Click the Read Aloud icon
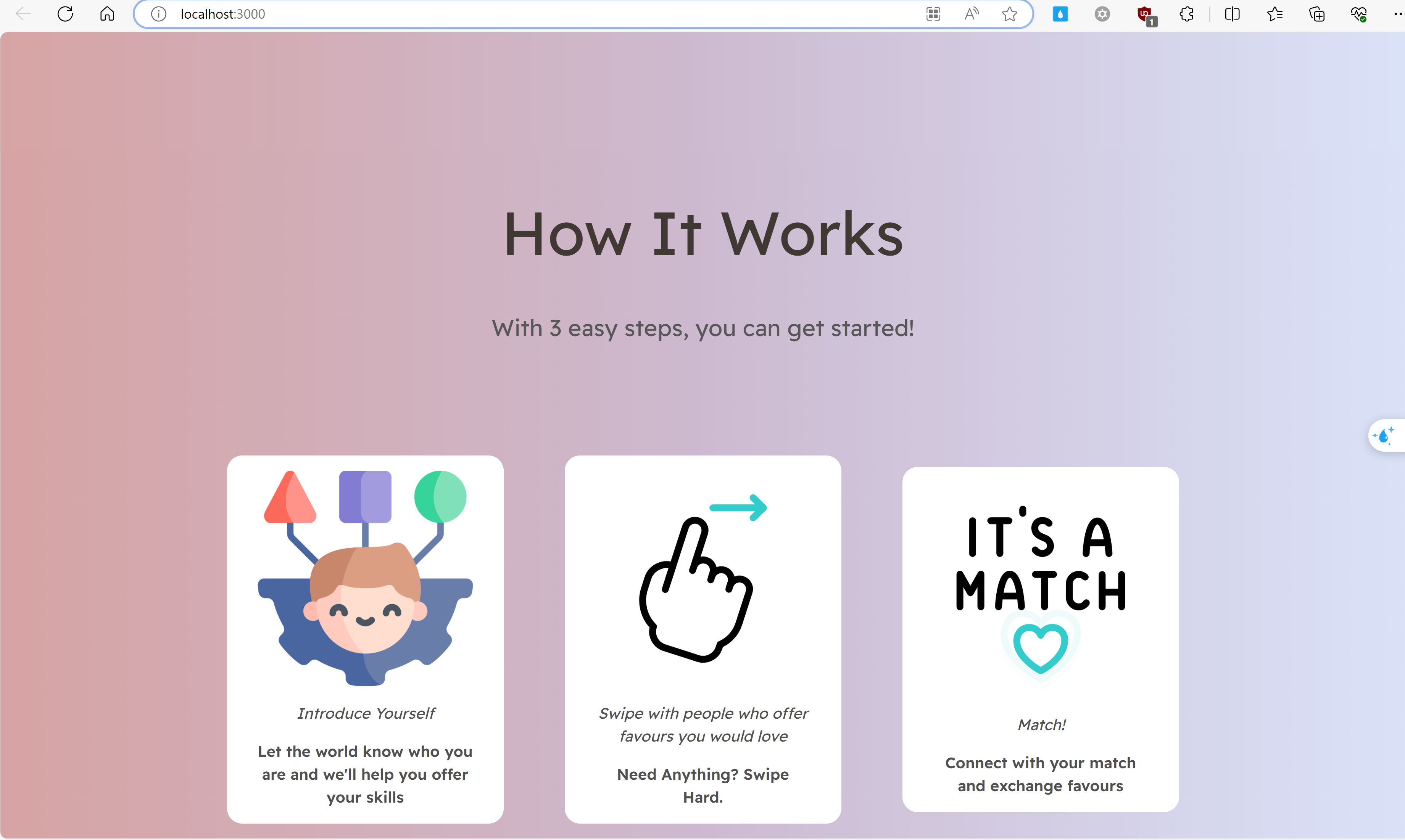This screenshot has height=840, width=1405. coord(972,14)
